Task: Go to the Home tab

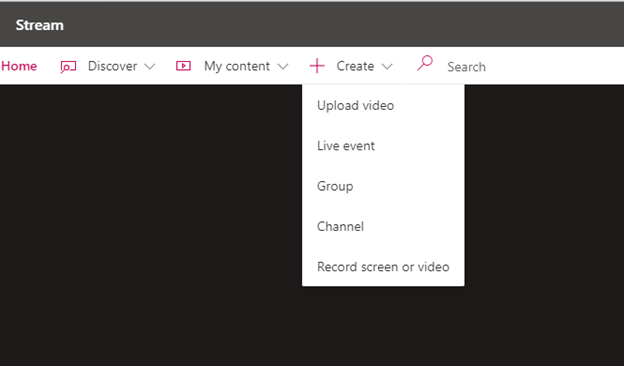Action: point(19,66)
